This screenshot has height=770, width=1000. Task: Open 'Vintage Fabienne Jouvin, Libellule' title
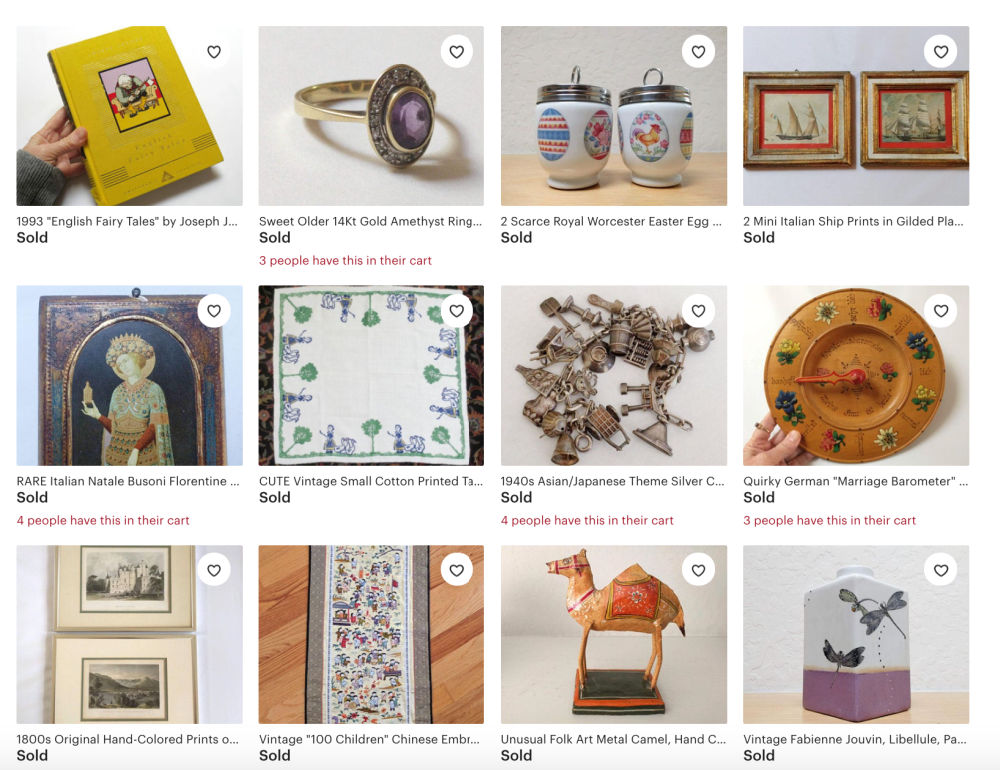(x=855, y=739)
